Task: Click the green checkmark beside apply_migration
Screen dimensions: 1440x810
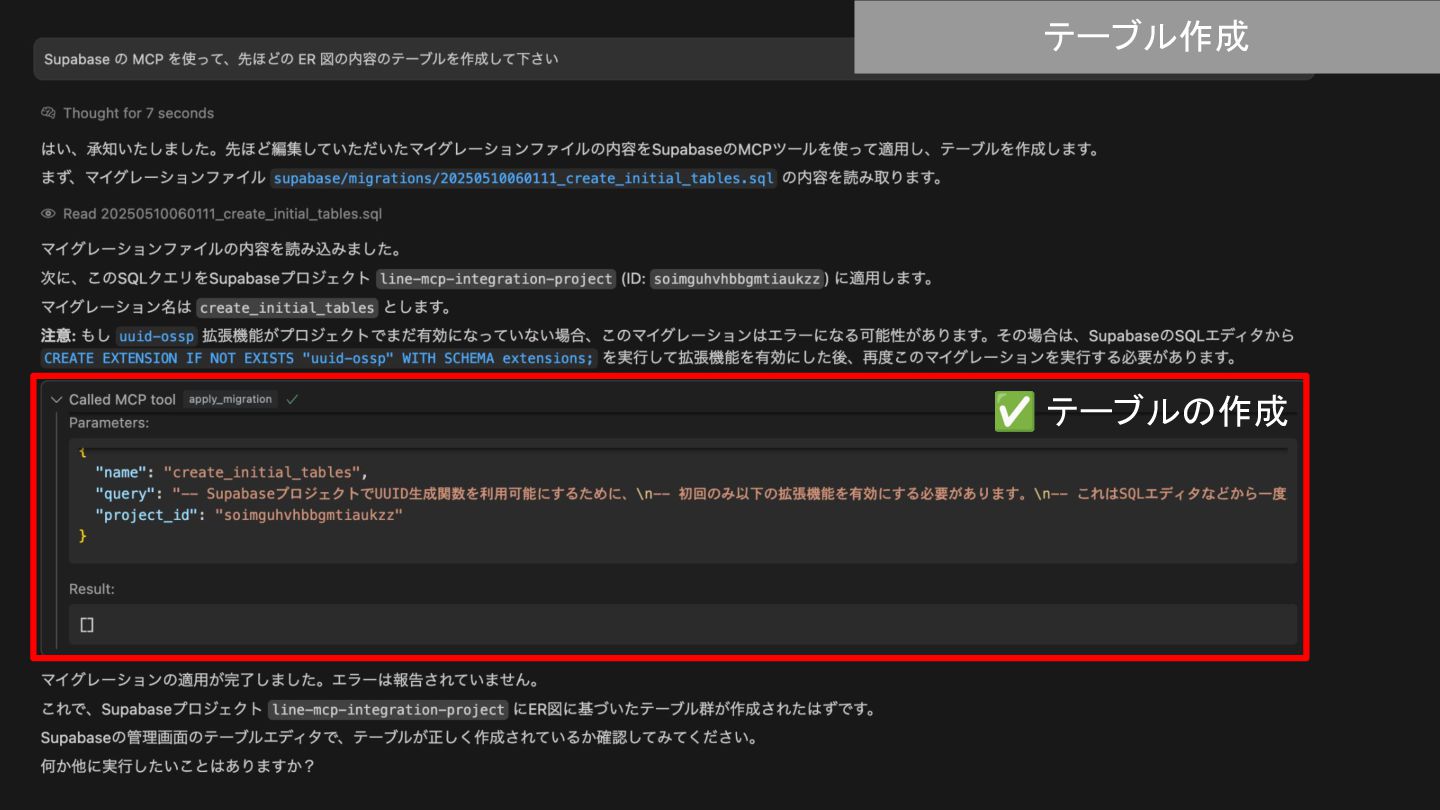Action: 292,399
